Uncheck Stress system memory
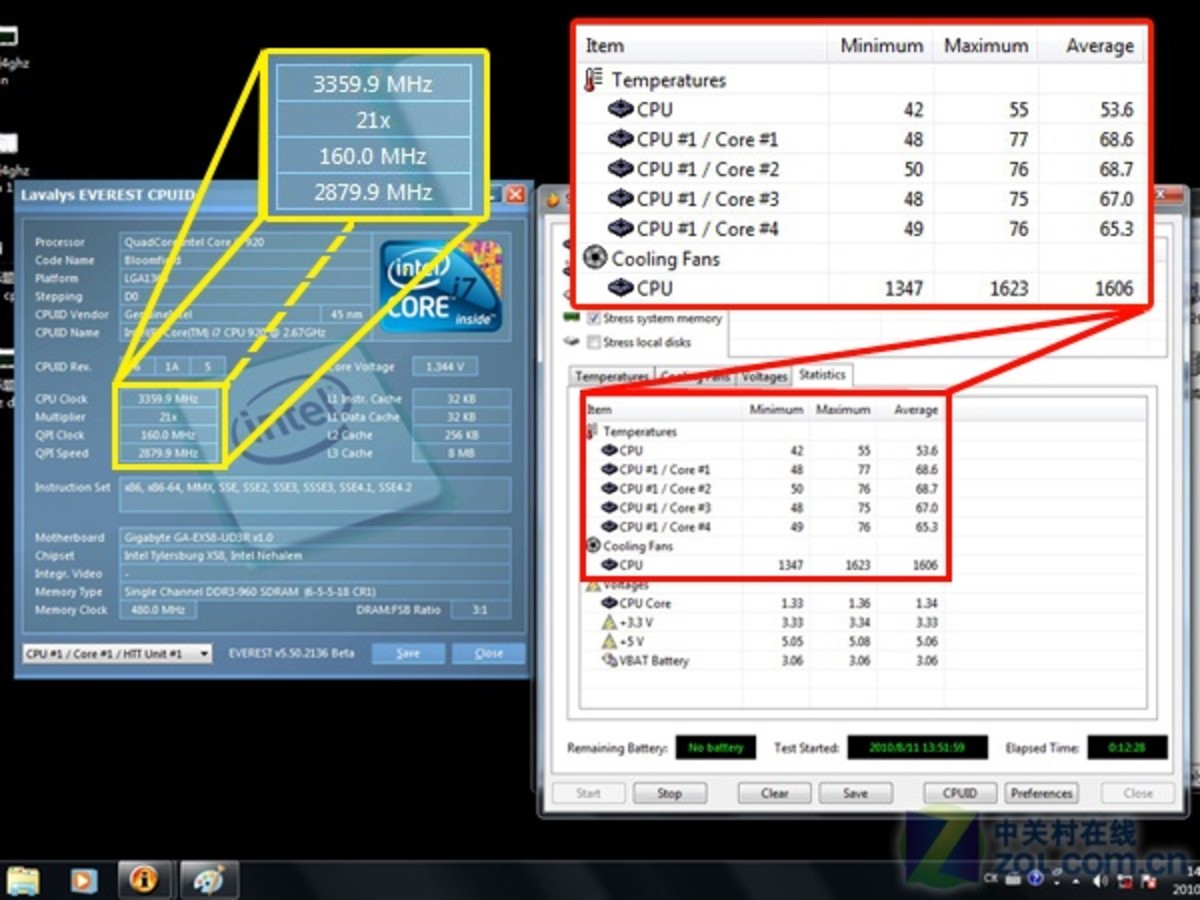This screenshot has width=1200, height=900. pos(594,319)
